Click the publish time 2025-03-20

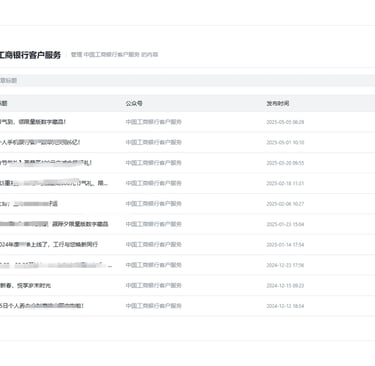285,163
